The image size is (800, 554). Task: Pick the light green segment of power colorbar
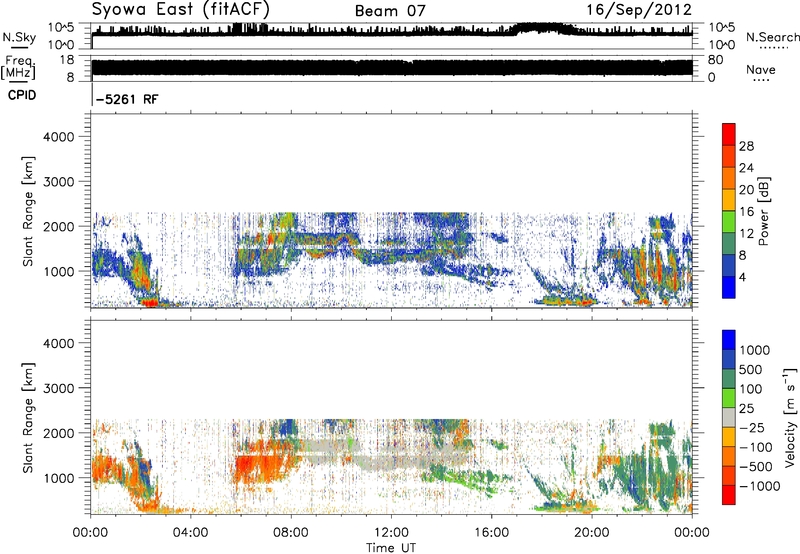(729, 221)
